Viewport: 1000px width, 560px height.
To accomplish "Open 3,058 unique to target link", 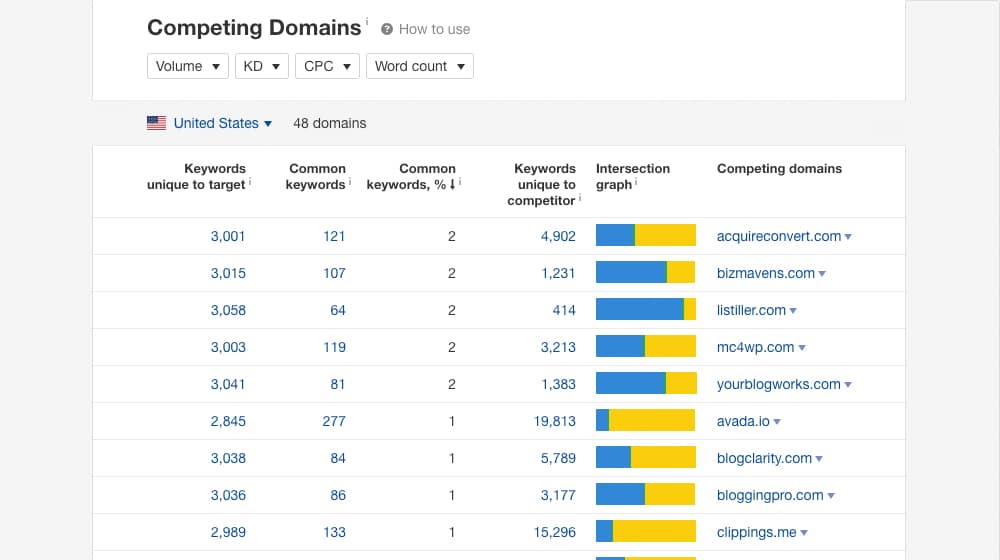I will [x=228, y=310].
